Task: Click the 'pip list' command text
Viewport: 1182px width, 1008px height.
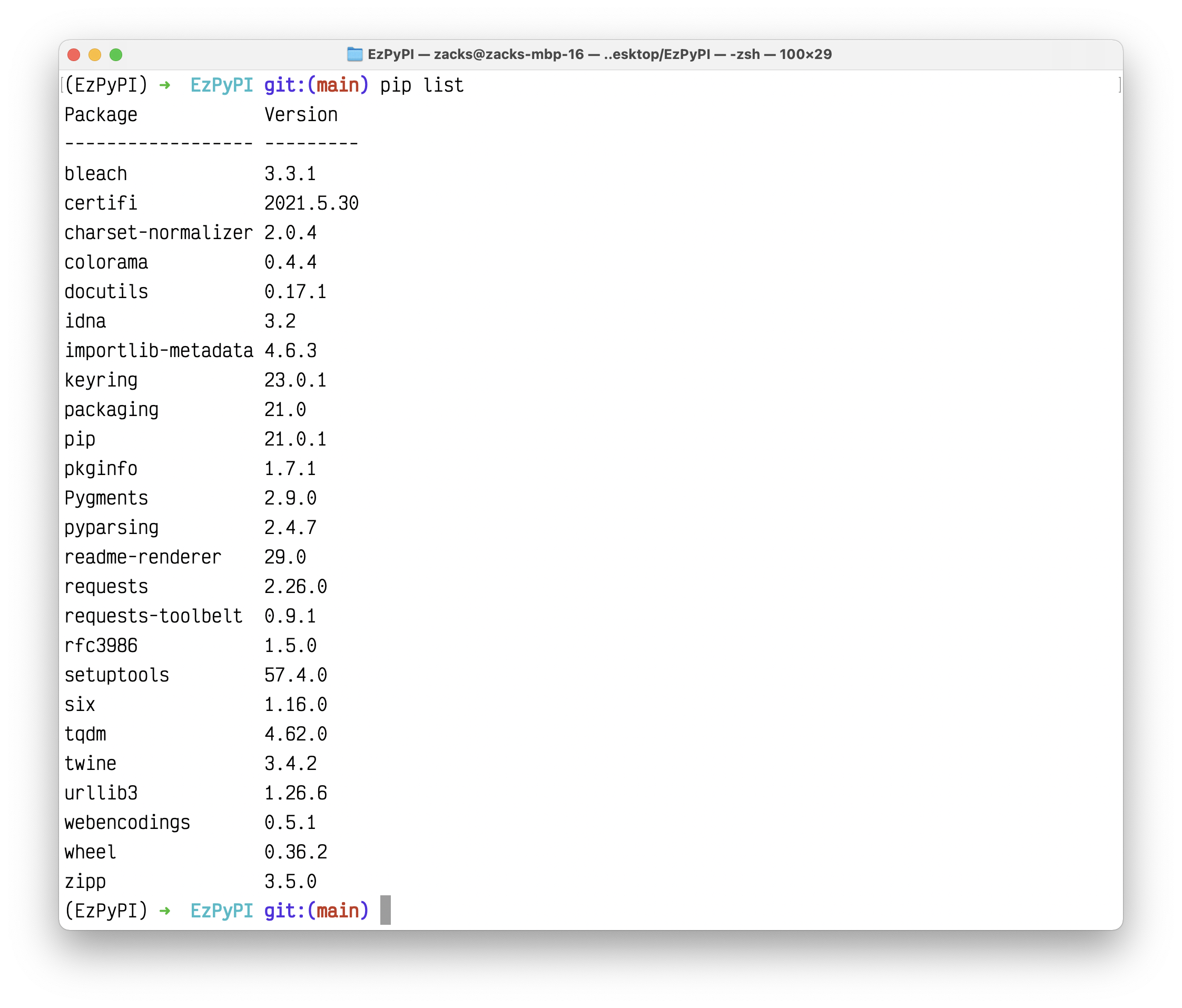Action: click(421, 85)
